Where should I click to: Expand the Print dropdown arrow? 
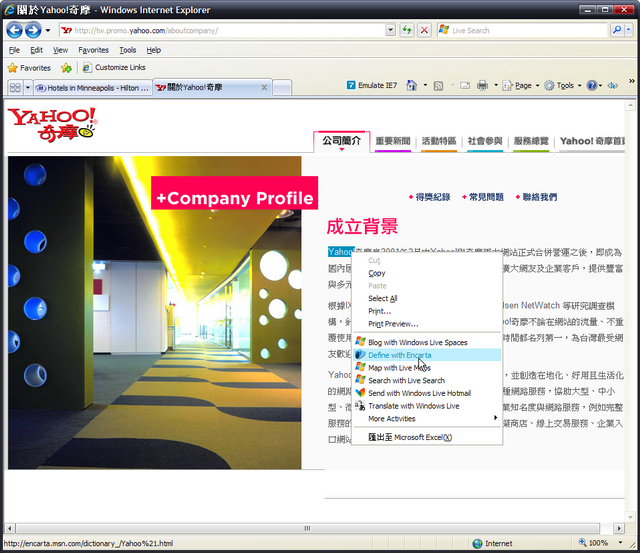point(496,85)
